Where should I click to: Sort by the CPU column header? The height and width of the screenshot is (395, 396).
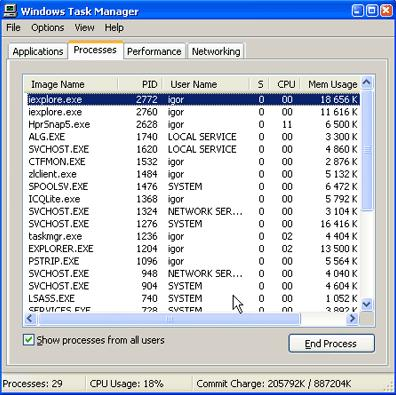(285, 84)
